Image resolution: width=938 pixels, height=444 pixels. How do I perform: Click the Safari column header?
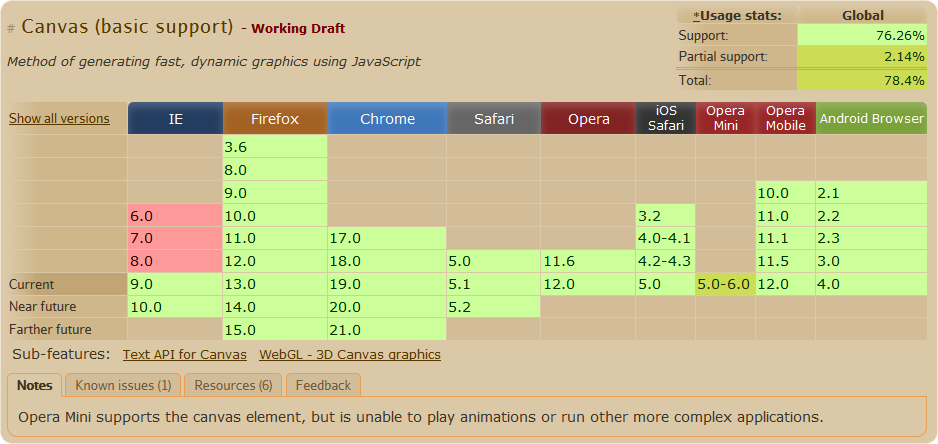[494, 118]
